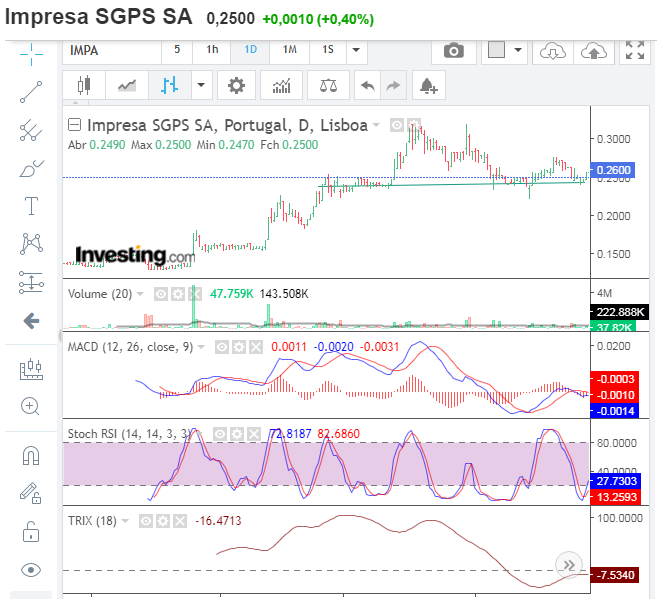Switch to candlestick chart style
The height and width of the screenshot is (599, 662).
84,86
